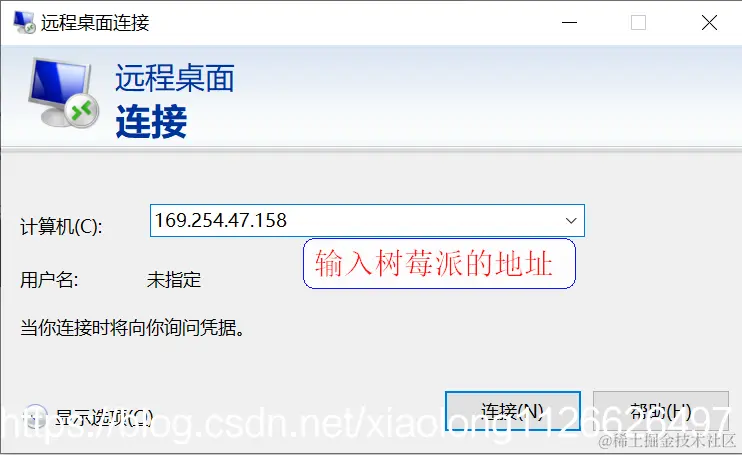Minimize the 远程桌面连接 window
The image size is (742, 455).
(569, 22)
